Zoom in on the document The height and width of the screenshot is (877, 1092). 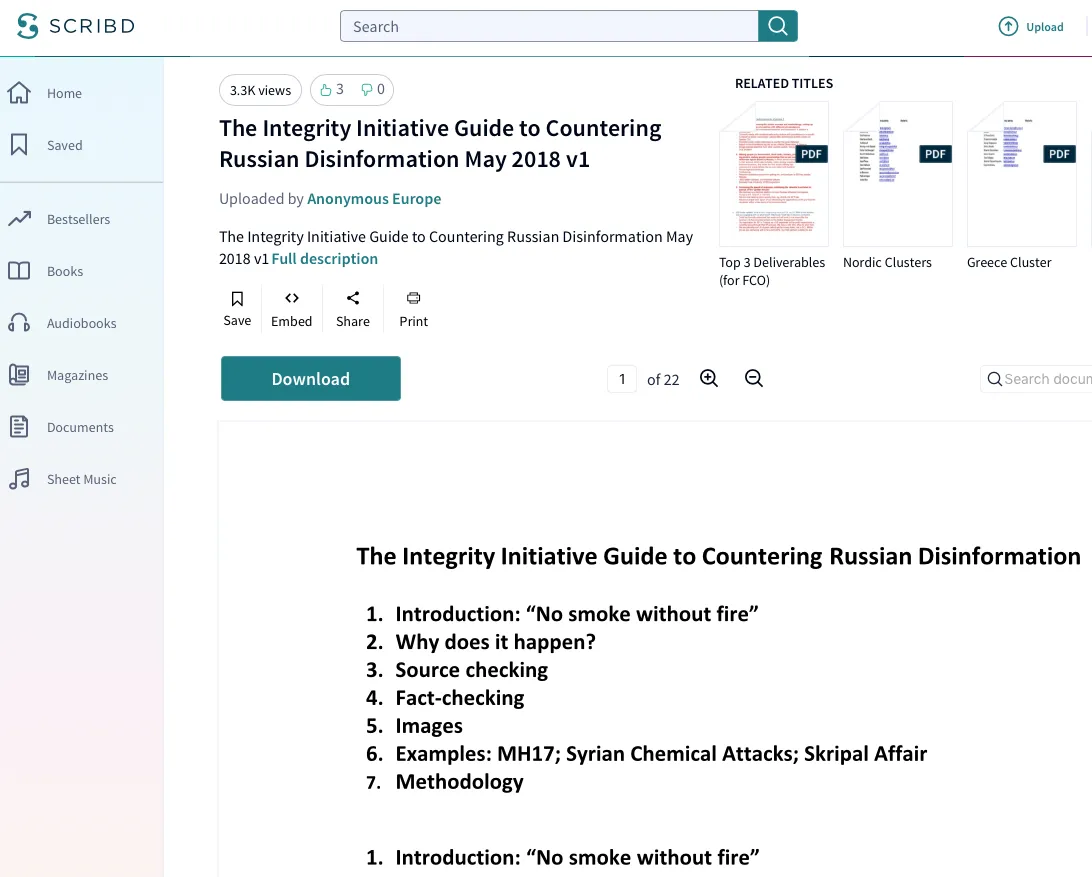point(709,378)
